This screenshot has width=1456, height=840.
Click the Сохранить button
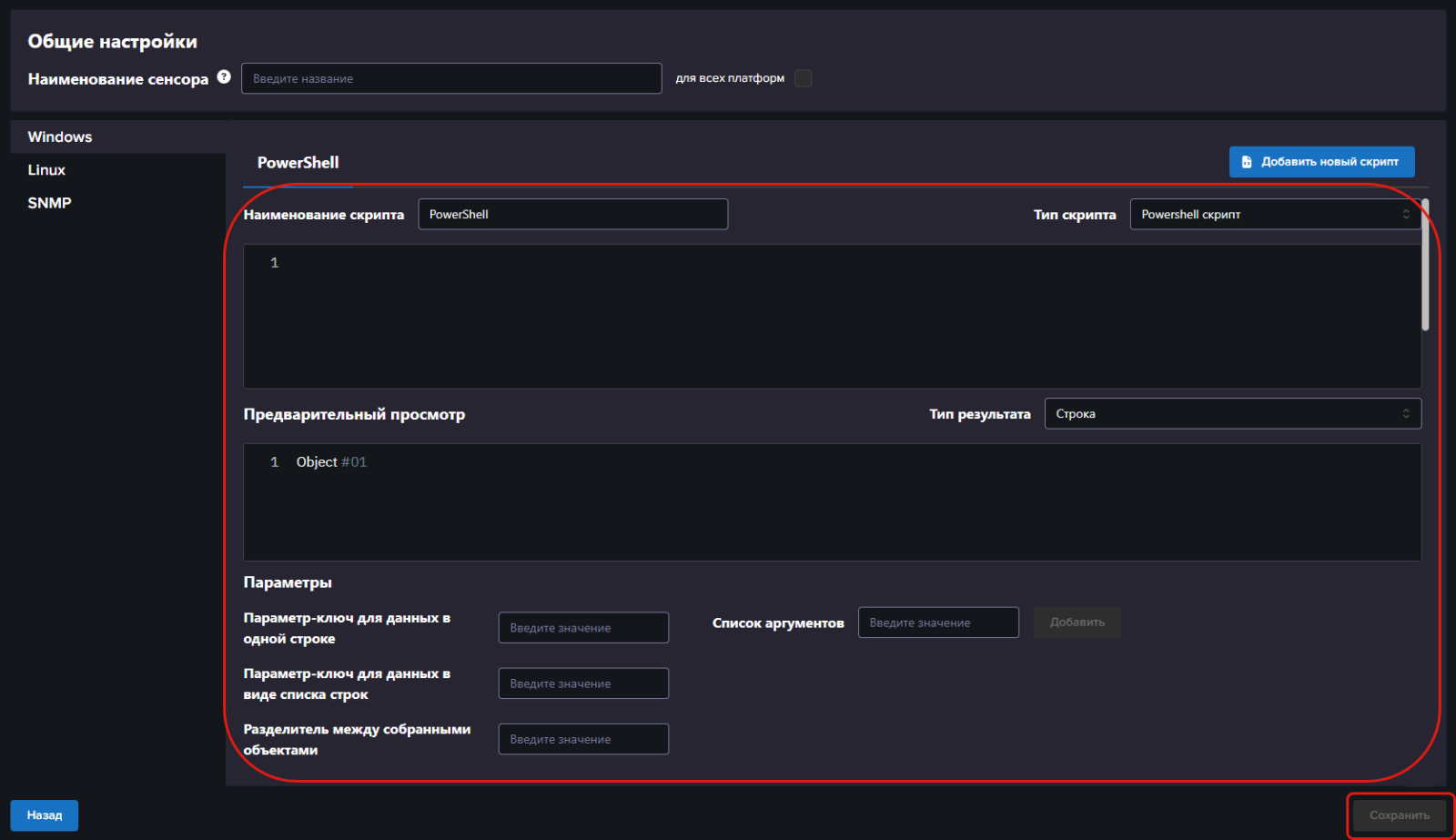click(x=1400, y=815)
